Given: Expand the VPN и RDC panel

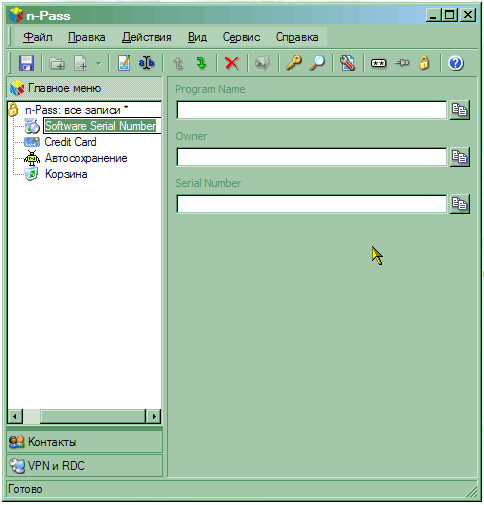Looking at the screenshot, I should point(84,466).
